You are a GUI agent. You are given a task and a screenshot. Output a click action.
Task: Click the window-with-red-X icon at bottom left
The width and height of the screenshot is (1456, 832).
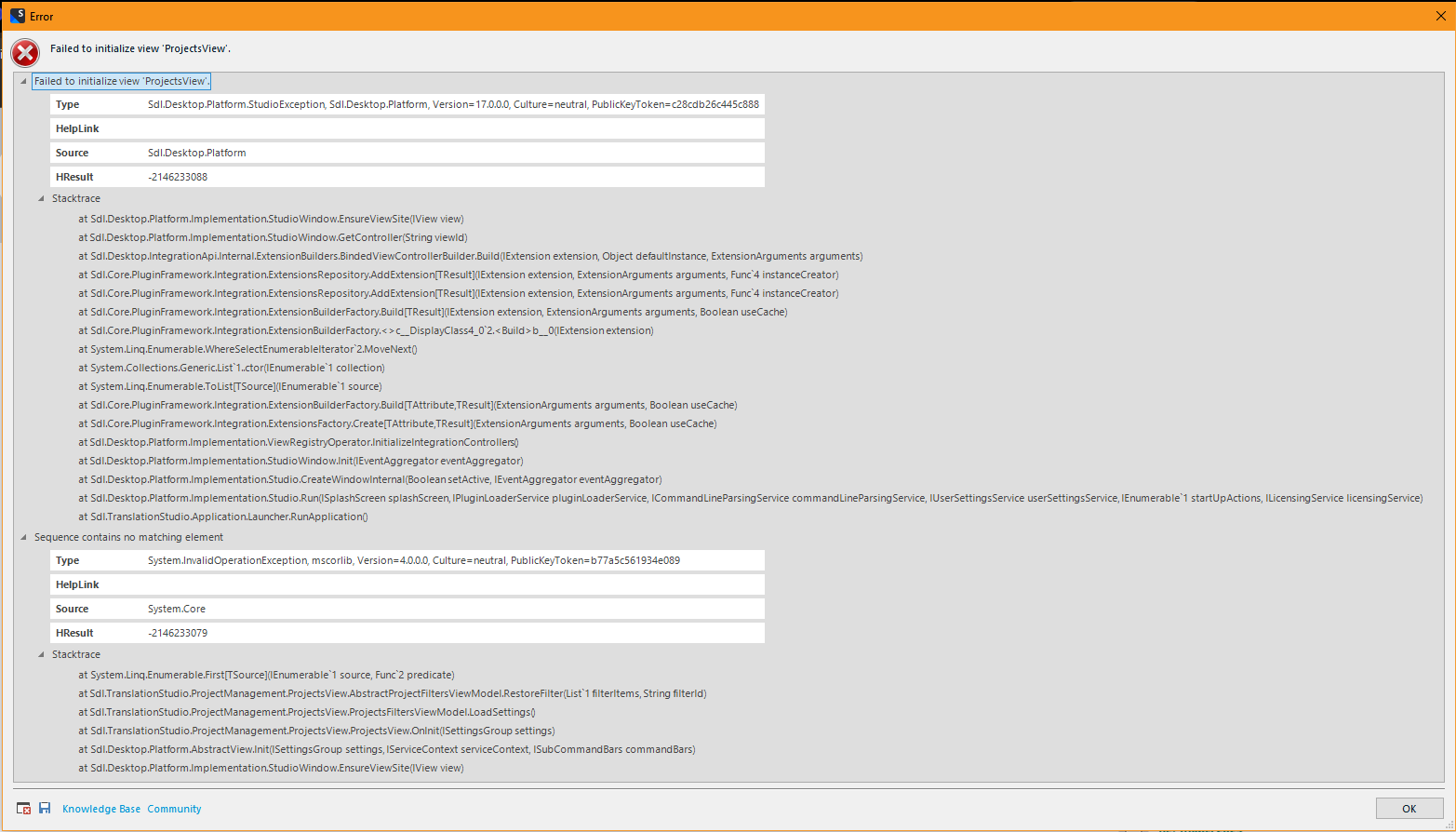tap(24, 809)
